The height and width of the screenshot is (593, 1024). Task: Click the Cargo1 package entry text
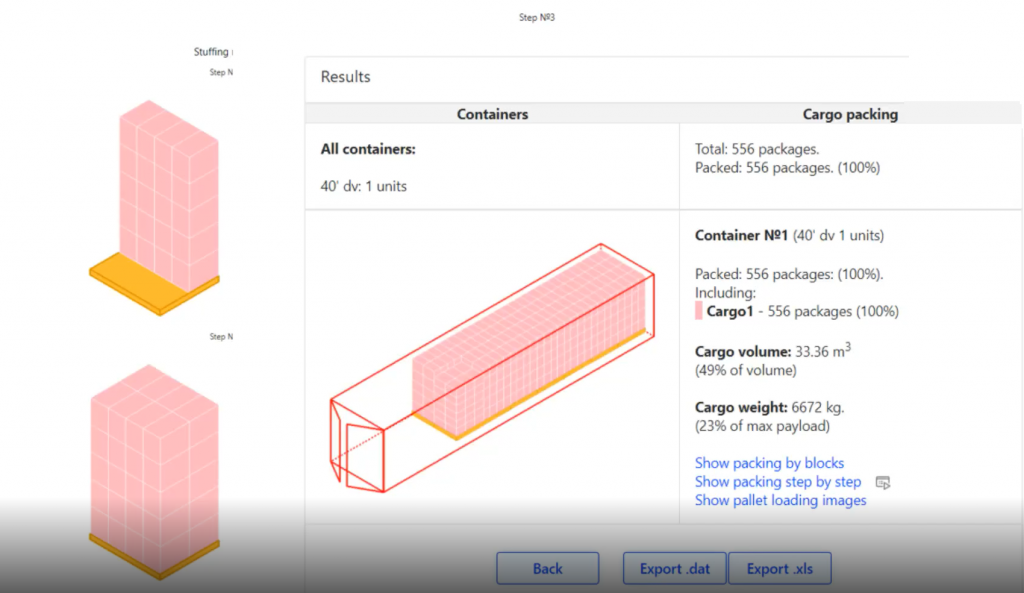pyautogui.click(x=802, y=311)
